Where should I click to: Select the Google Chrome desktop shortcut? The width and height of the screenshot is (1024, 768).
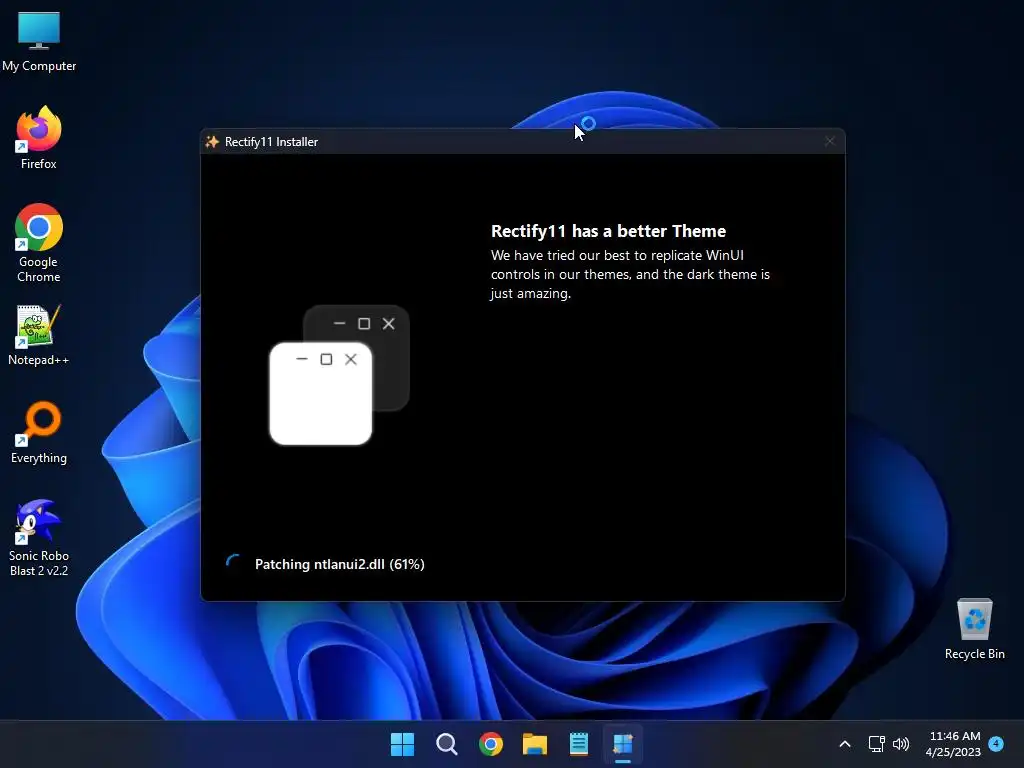pyautogui.click(x=39, y=242)
